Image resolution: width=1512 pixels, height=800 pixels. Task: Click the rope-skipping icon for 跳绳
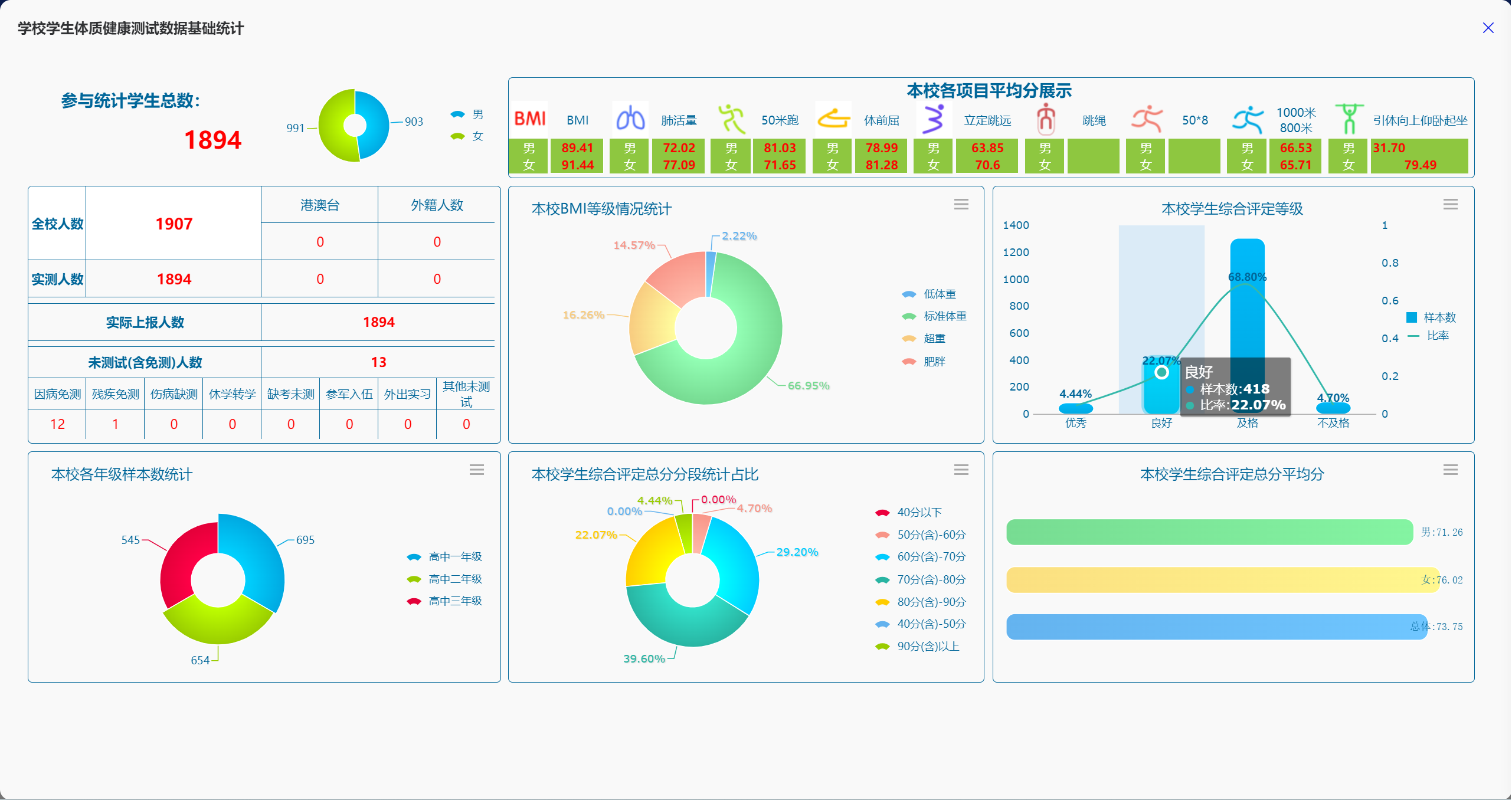point(1045,119)
